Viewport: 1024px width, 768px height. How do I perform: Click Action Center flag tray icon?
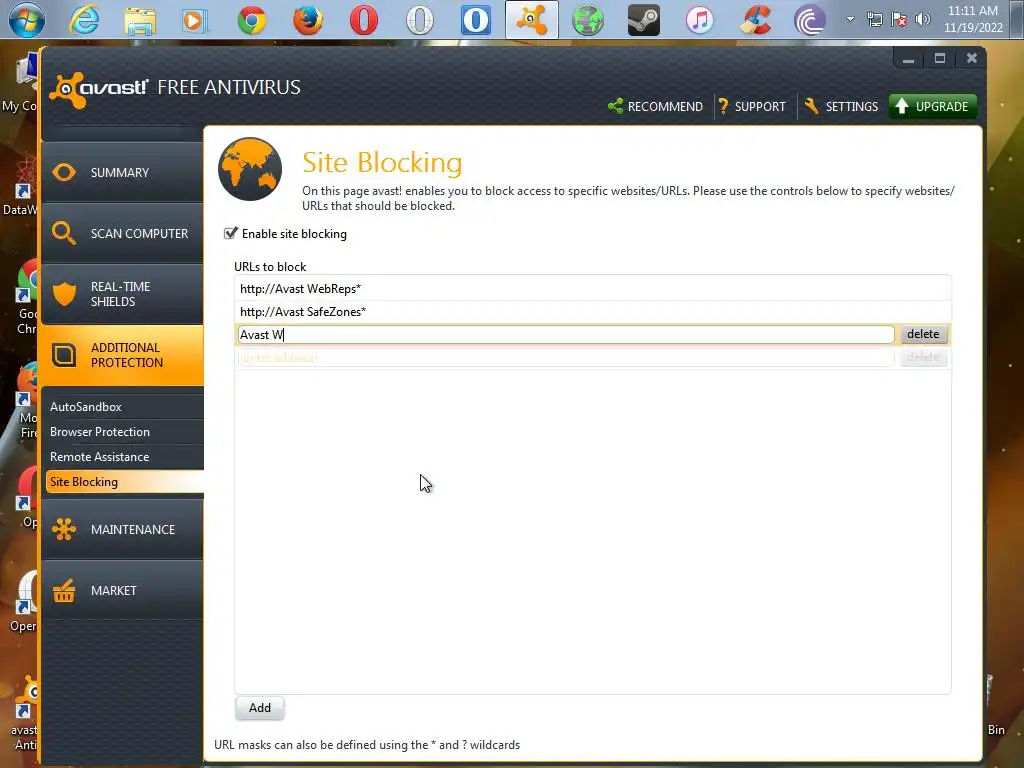[x=899, y=19]
